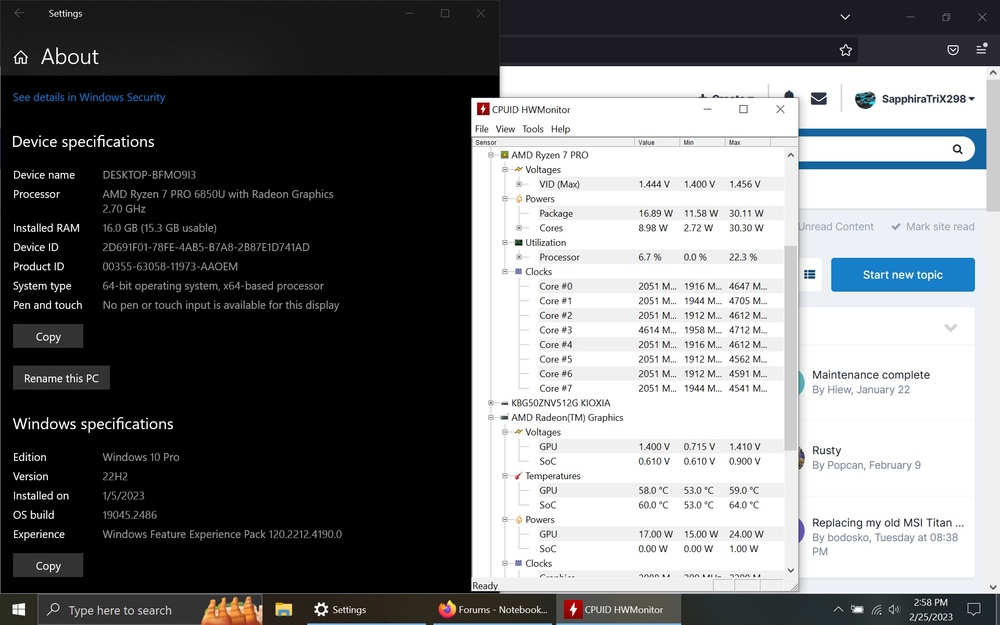
Task: Click the KIOXIA drive icon
Action: [504, 403]
